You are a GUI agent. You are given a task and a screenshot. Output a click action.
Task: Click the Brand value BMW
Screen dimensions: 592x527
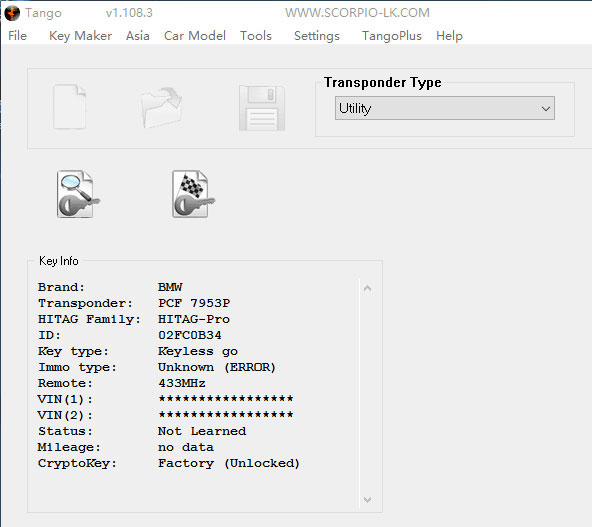click(170, 287)
